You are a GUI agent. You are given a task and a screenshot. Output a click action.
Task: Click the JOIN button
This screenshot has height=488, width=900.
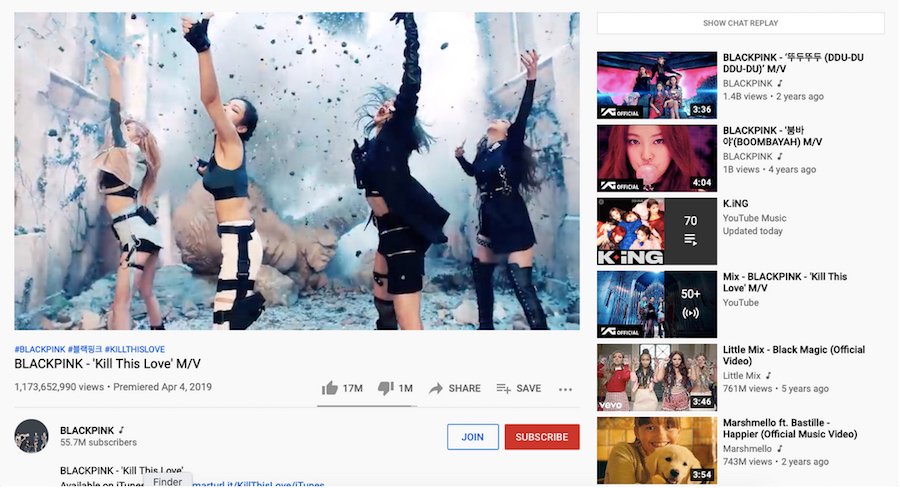click(x=472, y=437)
